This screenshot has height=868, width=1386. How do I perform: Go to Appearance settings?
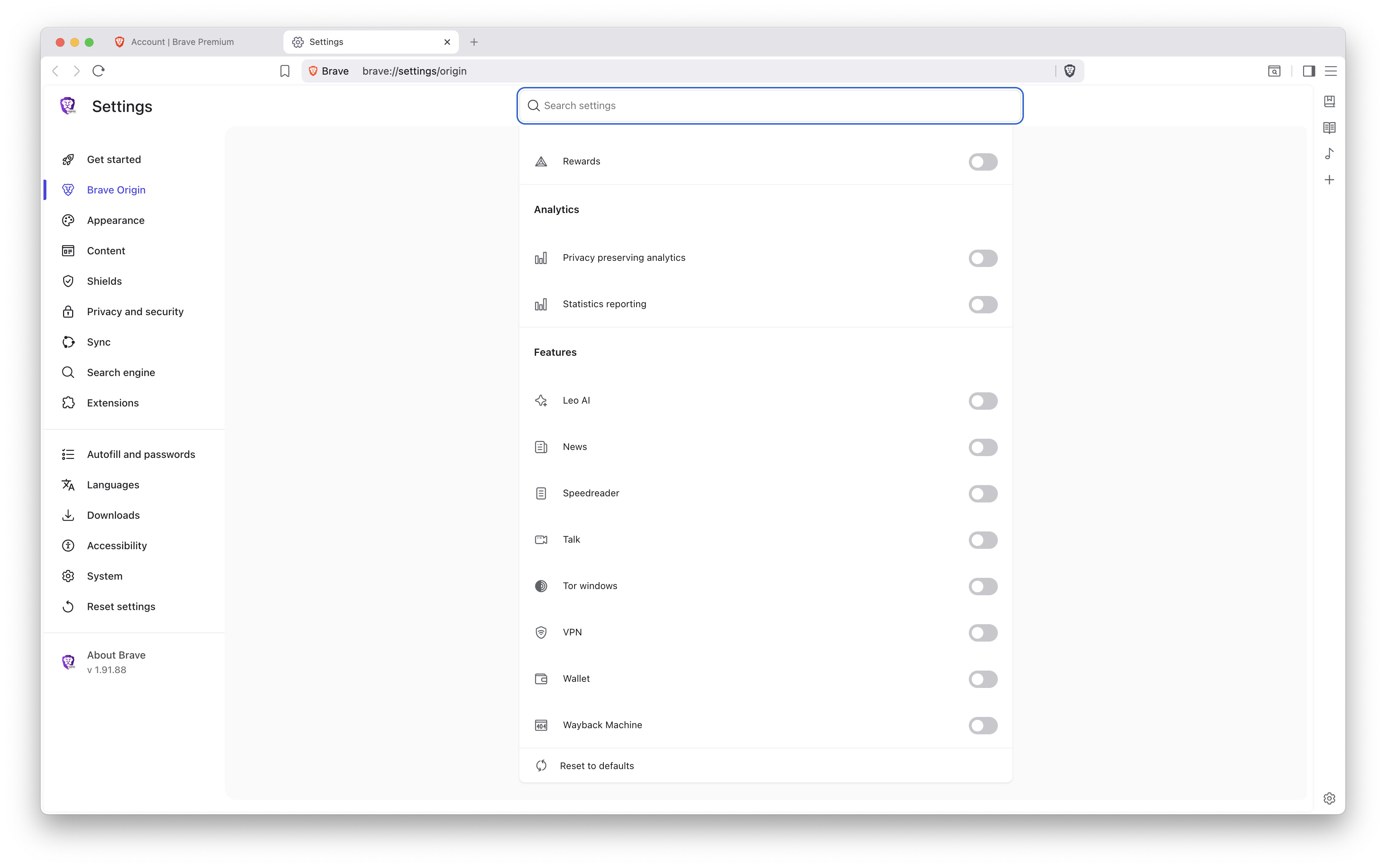pos(116,221)
